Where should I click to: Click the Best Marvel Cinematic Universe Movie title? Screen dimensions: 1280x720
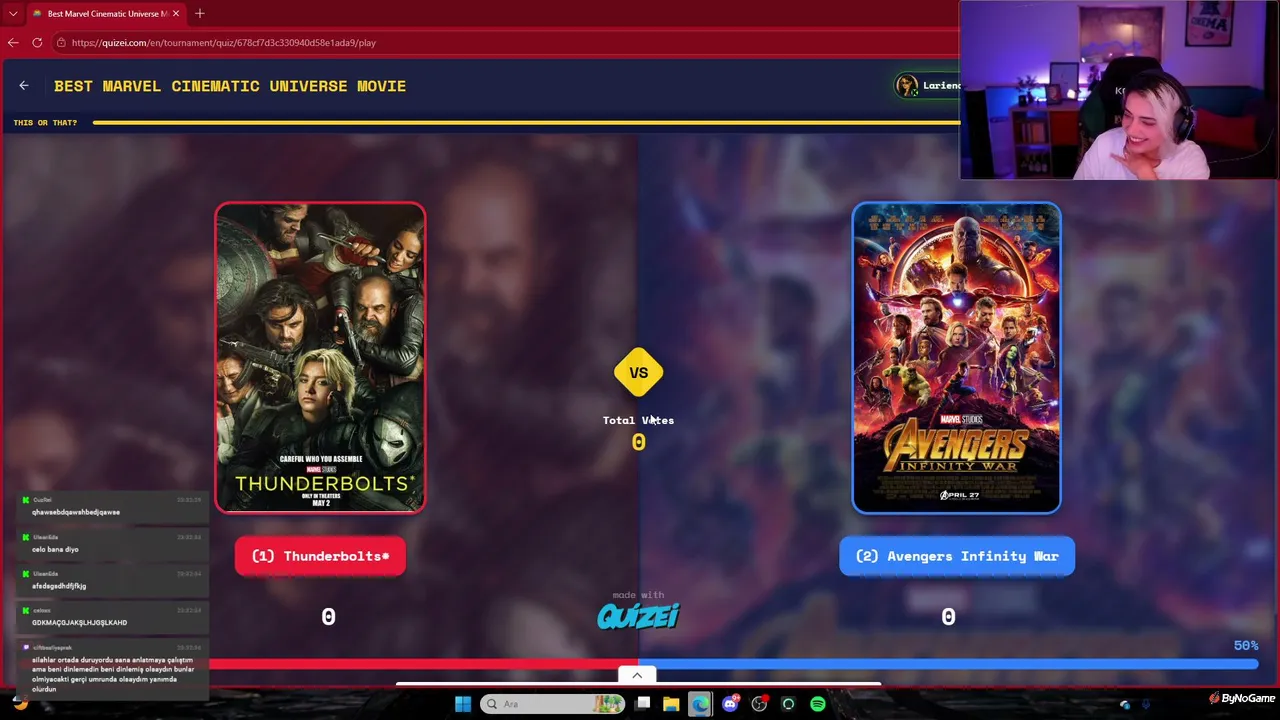230,86
